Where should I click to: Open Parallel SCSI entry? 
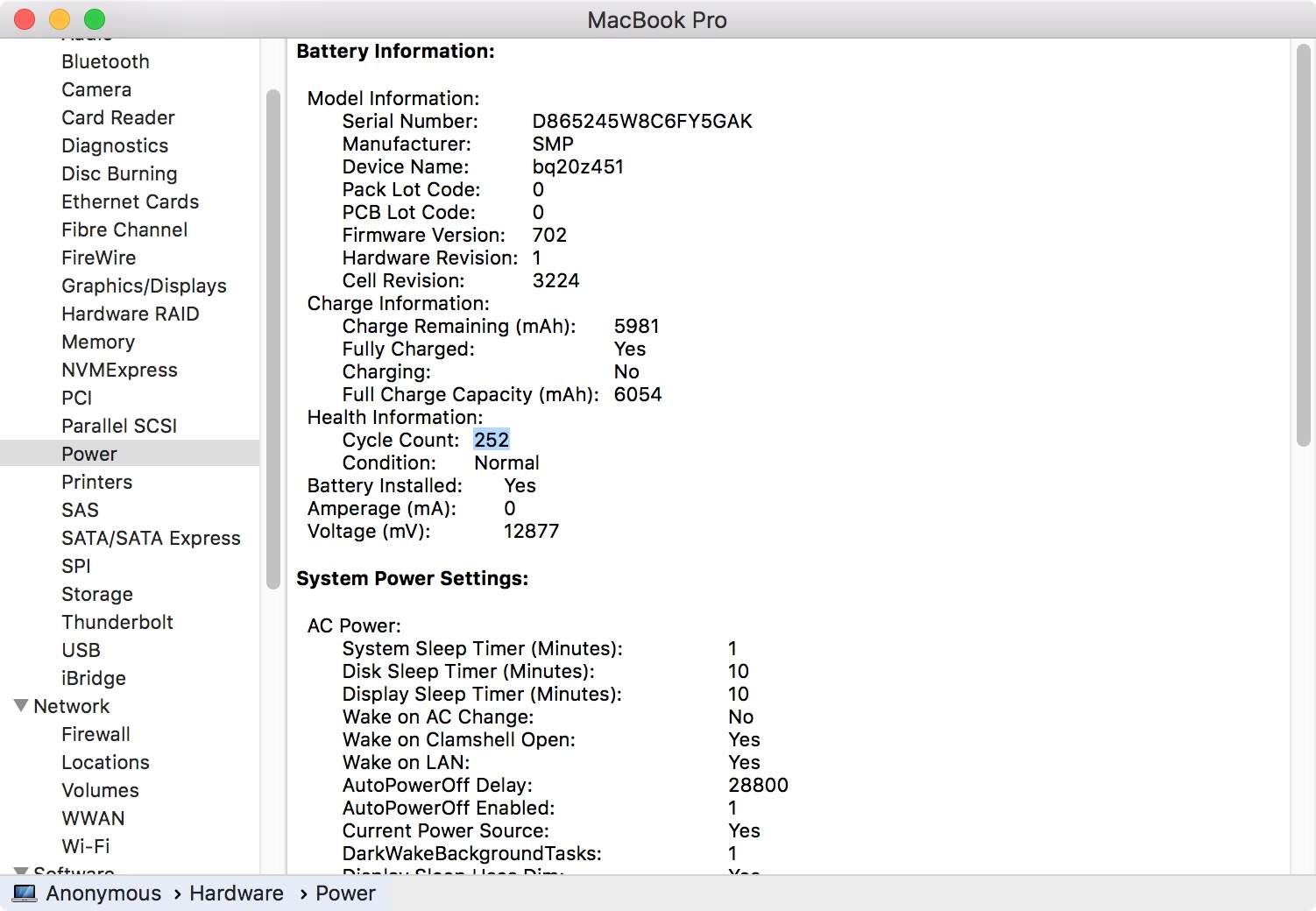click(119, 426)
